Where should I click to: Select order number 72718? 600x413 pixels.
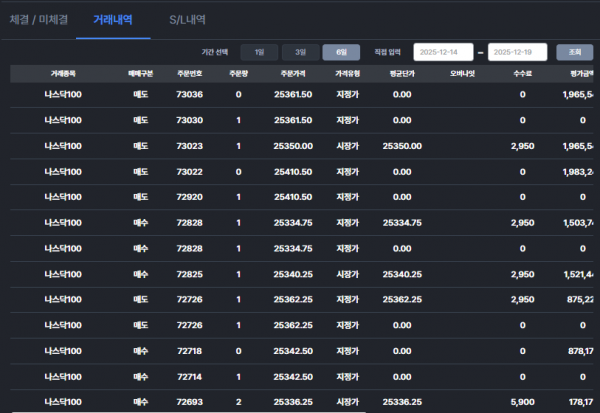(189, 351)
